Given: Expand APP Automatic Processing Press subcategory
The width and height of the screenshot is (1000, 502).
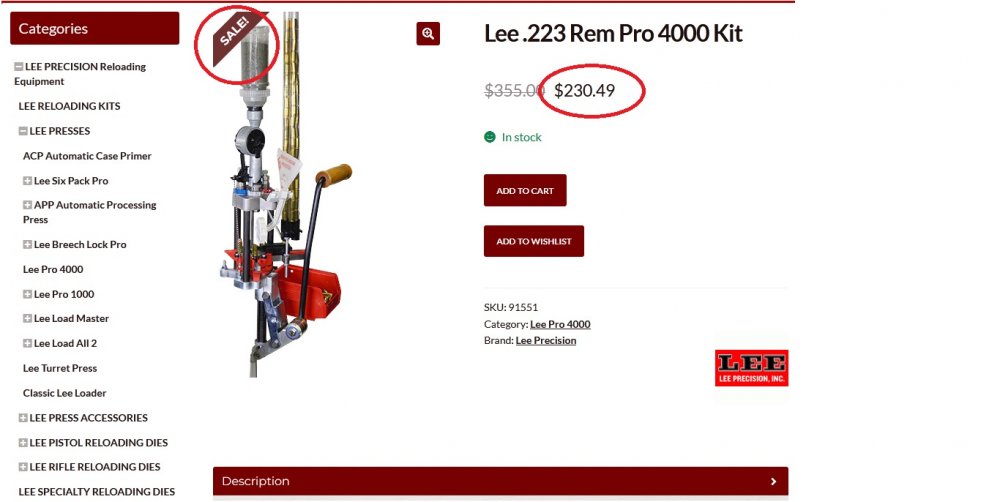Looking at the screenshot, I should pyautogui.click(x=27, y=205).
